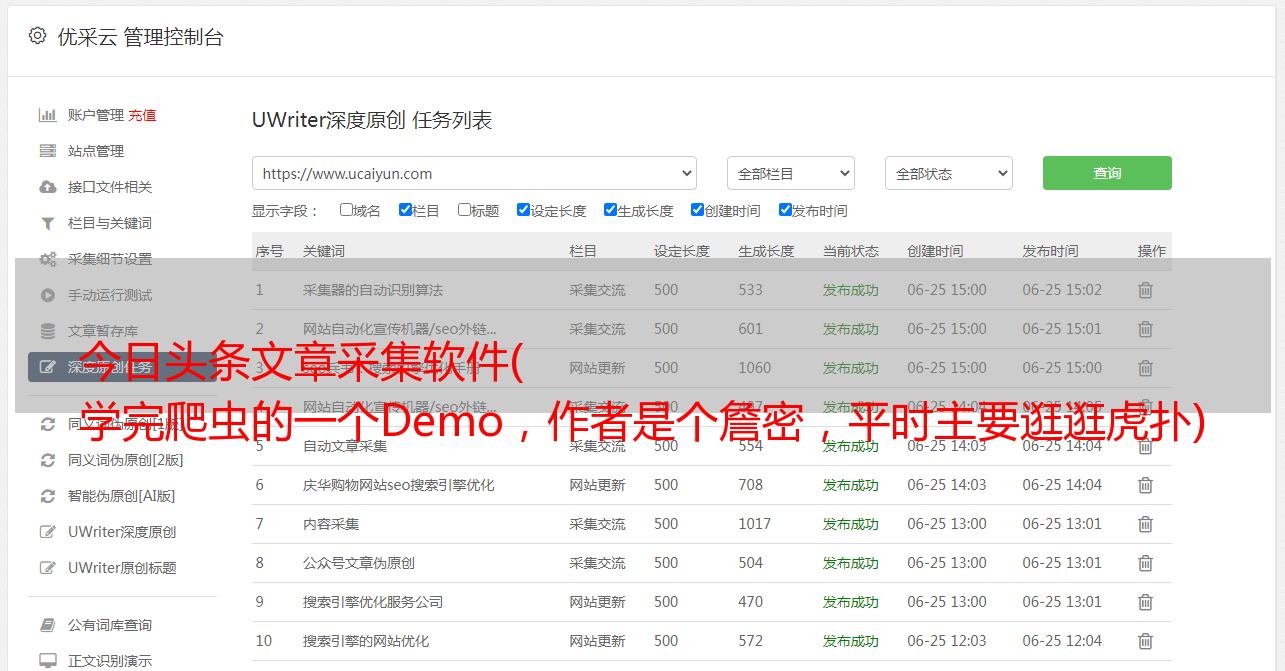Image resolution: width=1285 pixels, height=671 pixels.
Task: Click 发布成功 status in row 10
Action: pyautogui.click(x=851, y=641)
